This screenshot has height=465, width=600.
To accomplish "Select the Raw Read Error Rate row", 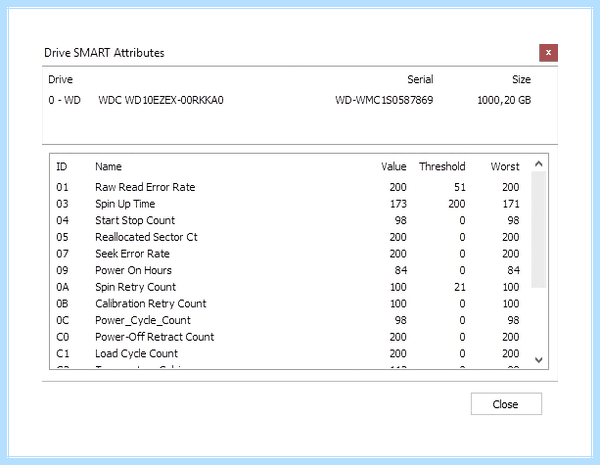I will tap(288, 187).
